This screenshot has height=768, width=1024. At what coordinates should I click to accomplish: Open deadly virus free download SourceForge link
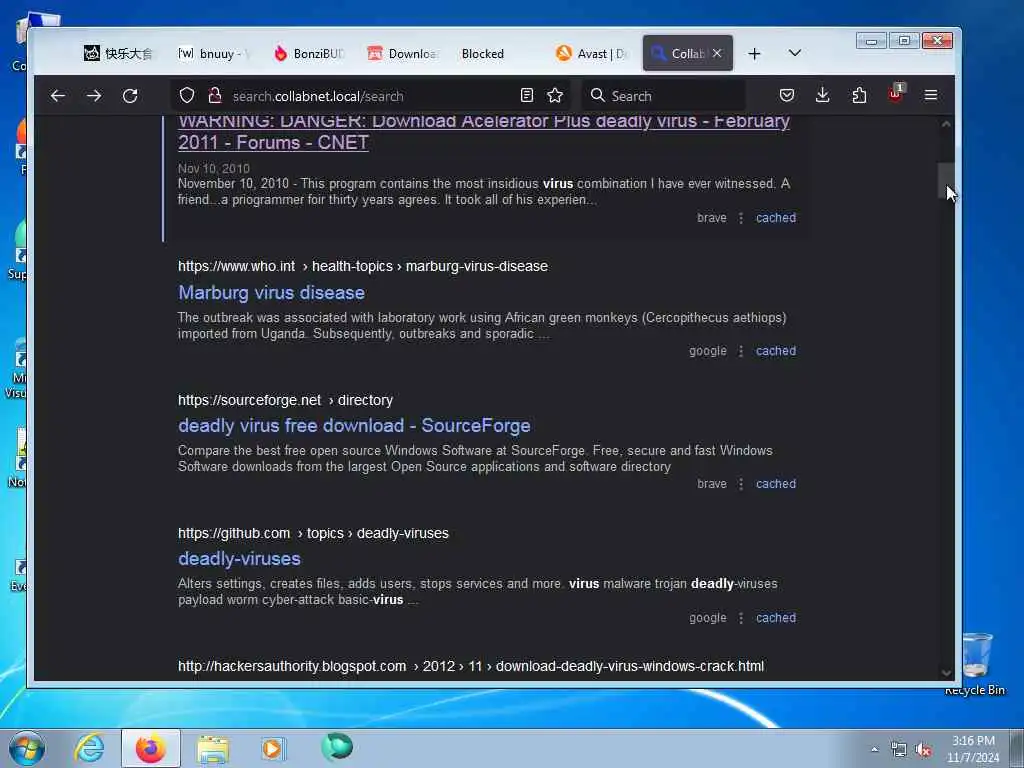click(355, 426)
